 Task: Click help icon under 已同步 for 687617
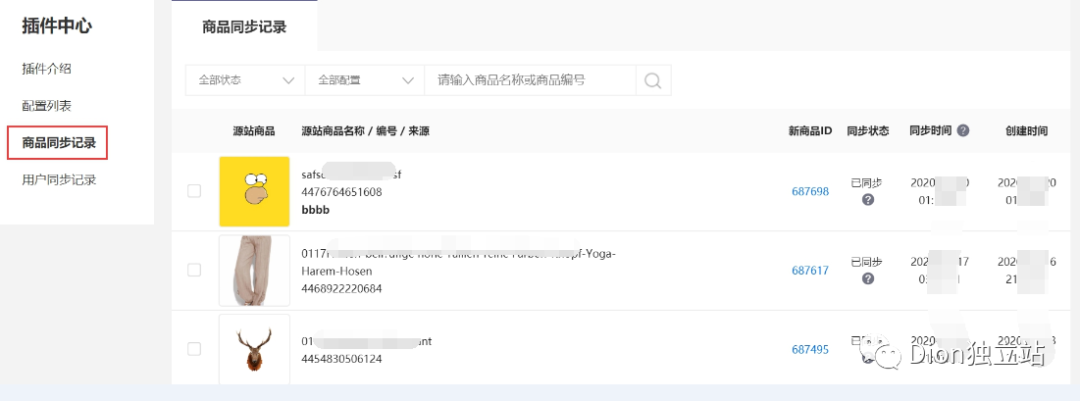(x=868, y=278)
